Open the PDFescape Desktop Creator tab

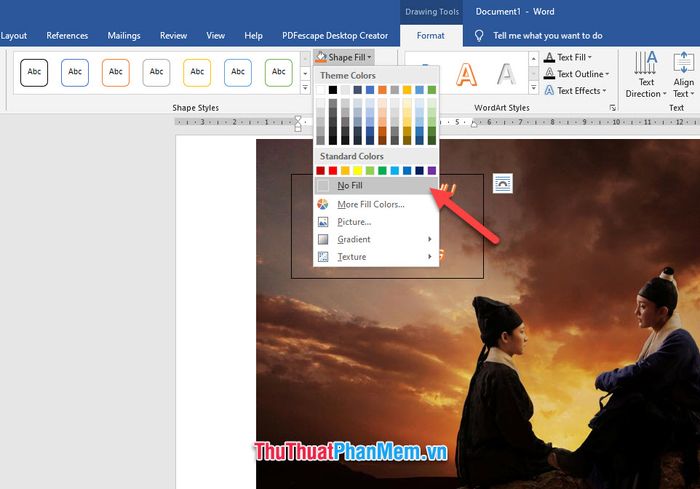(x=335, y=35)
